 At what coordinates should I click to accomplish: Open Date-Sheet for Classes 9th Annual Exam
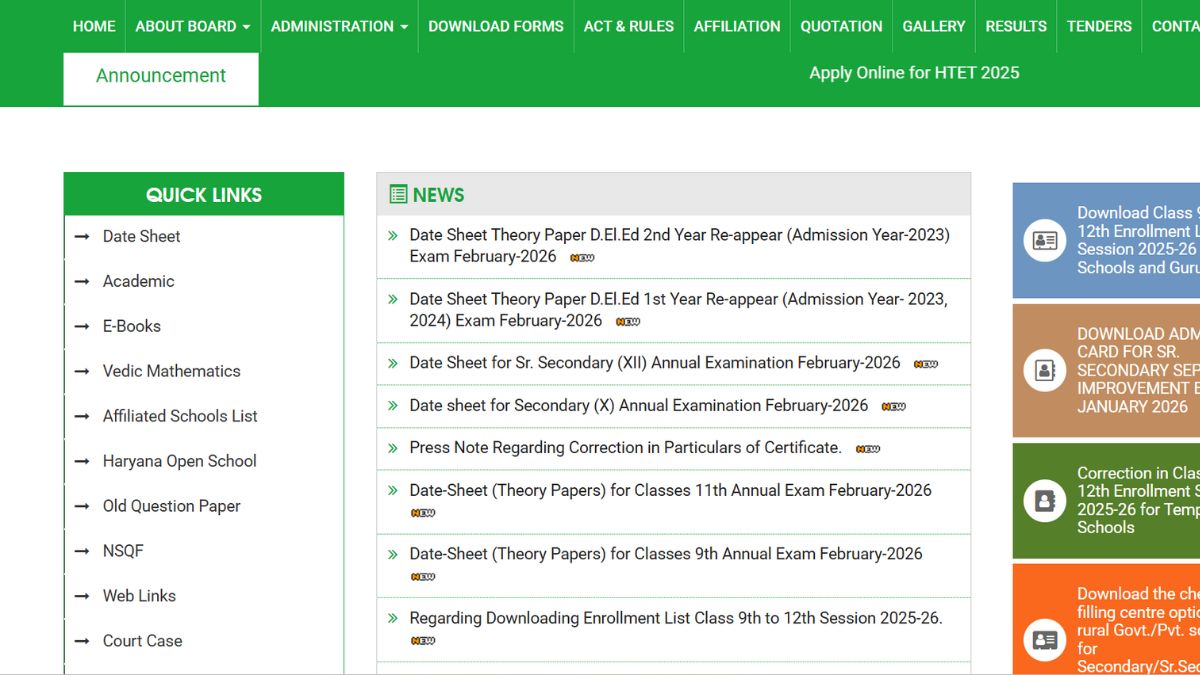[x=666, y=554]
